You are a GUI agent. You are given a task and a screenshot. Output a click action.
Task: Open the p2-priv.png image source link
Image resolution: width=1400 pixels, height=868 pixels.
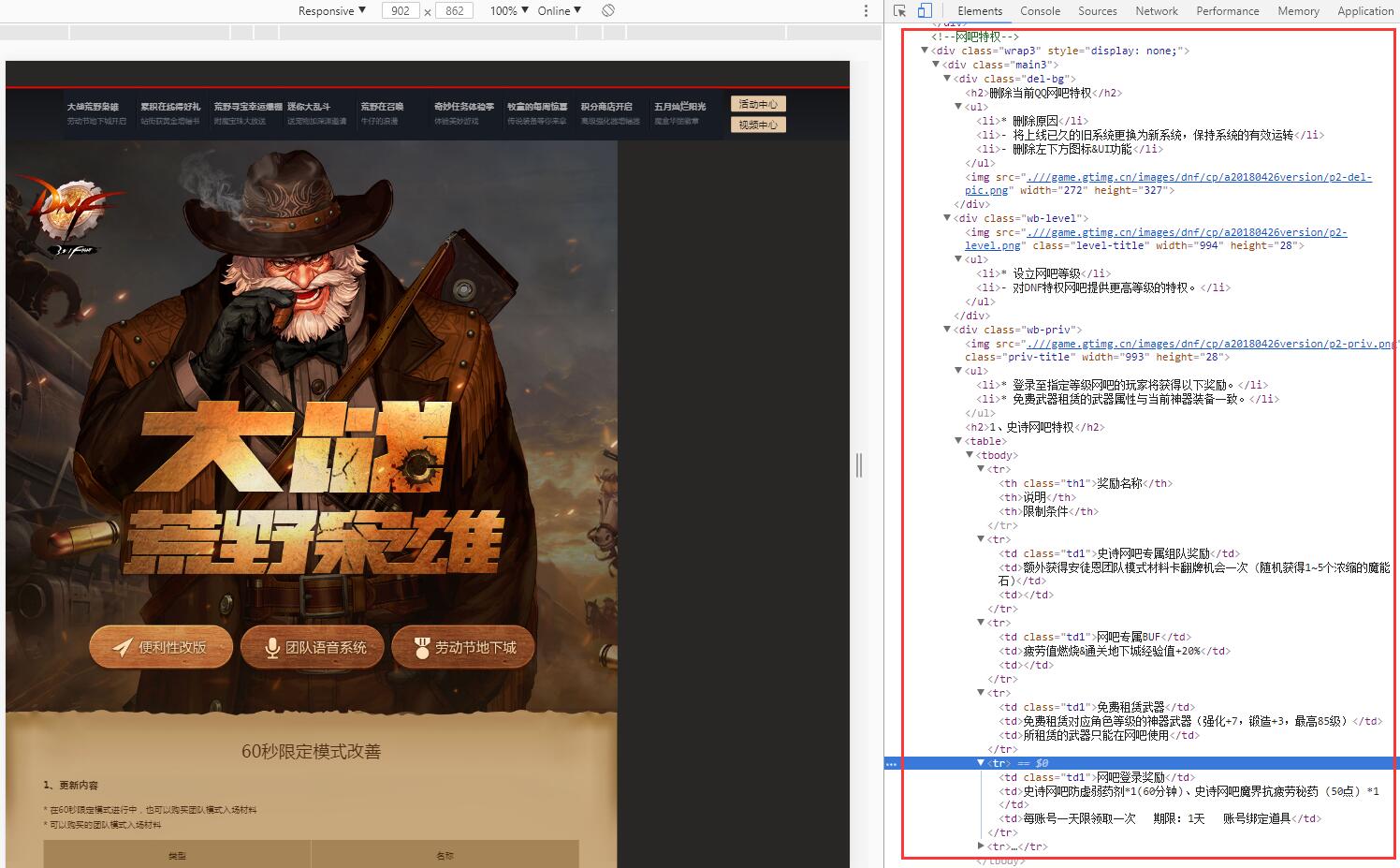point(1213,344)
